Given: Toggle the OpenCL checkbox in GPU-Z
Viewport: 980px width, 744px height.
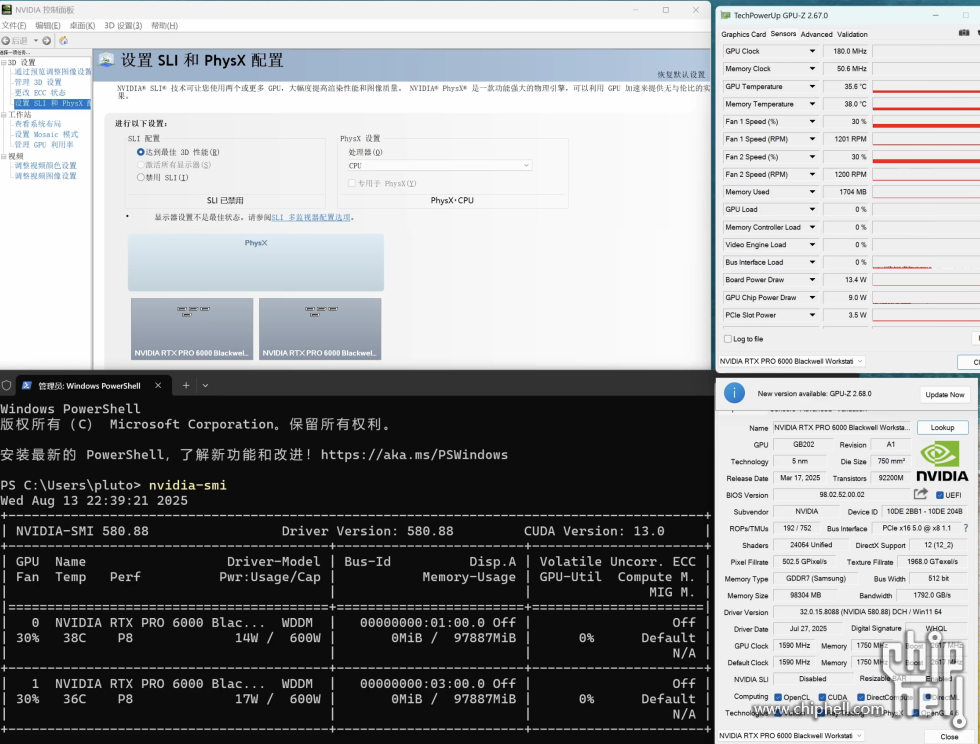Looking at the screenshot, I should click(778, 697).
